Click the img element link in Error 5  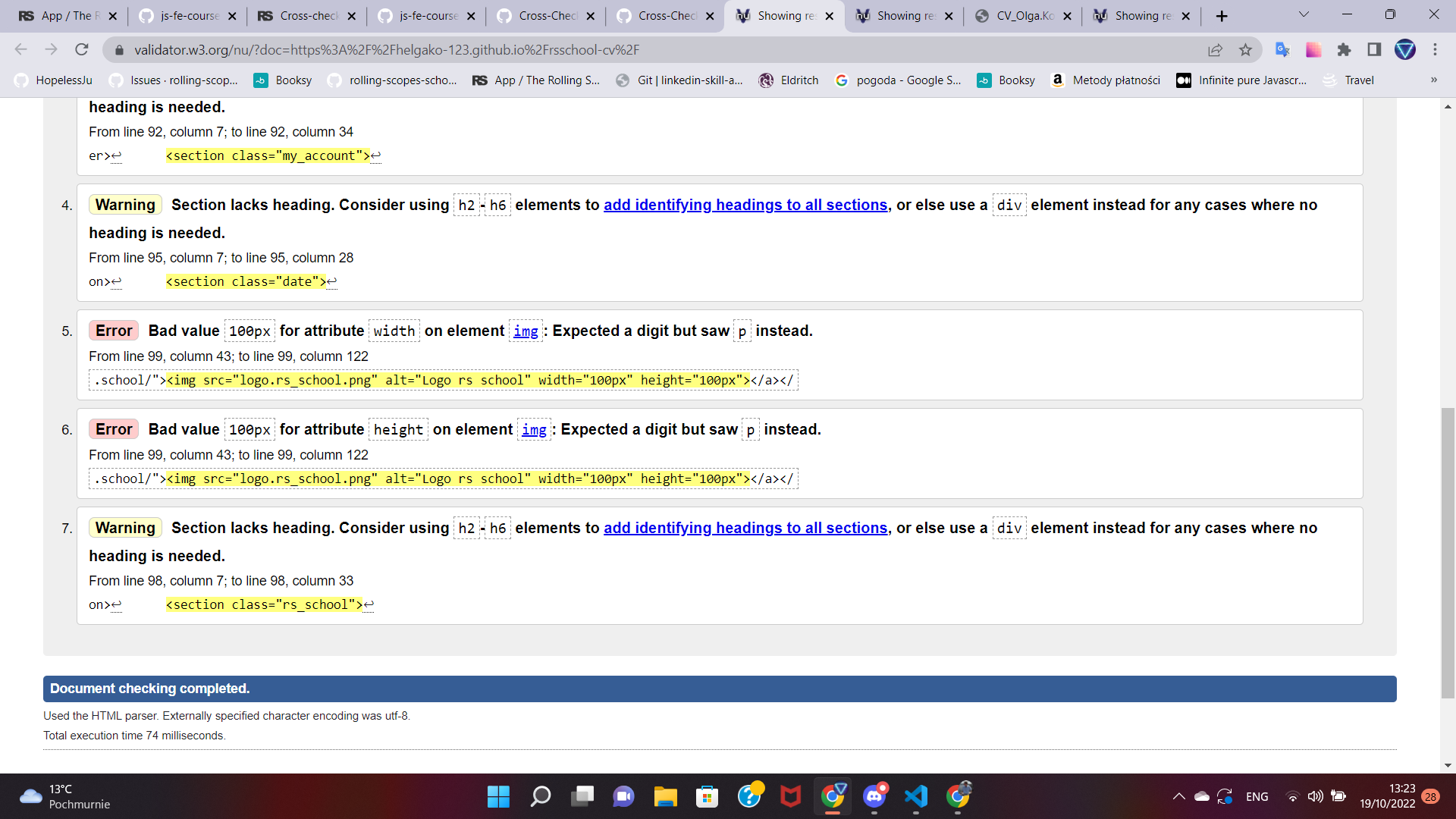point(526,331)
